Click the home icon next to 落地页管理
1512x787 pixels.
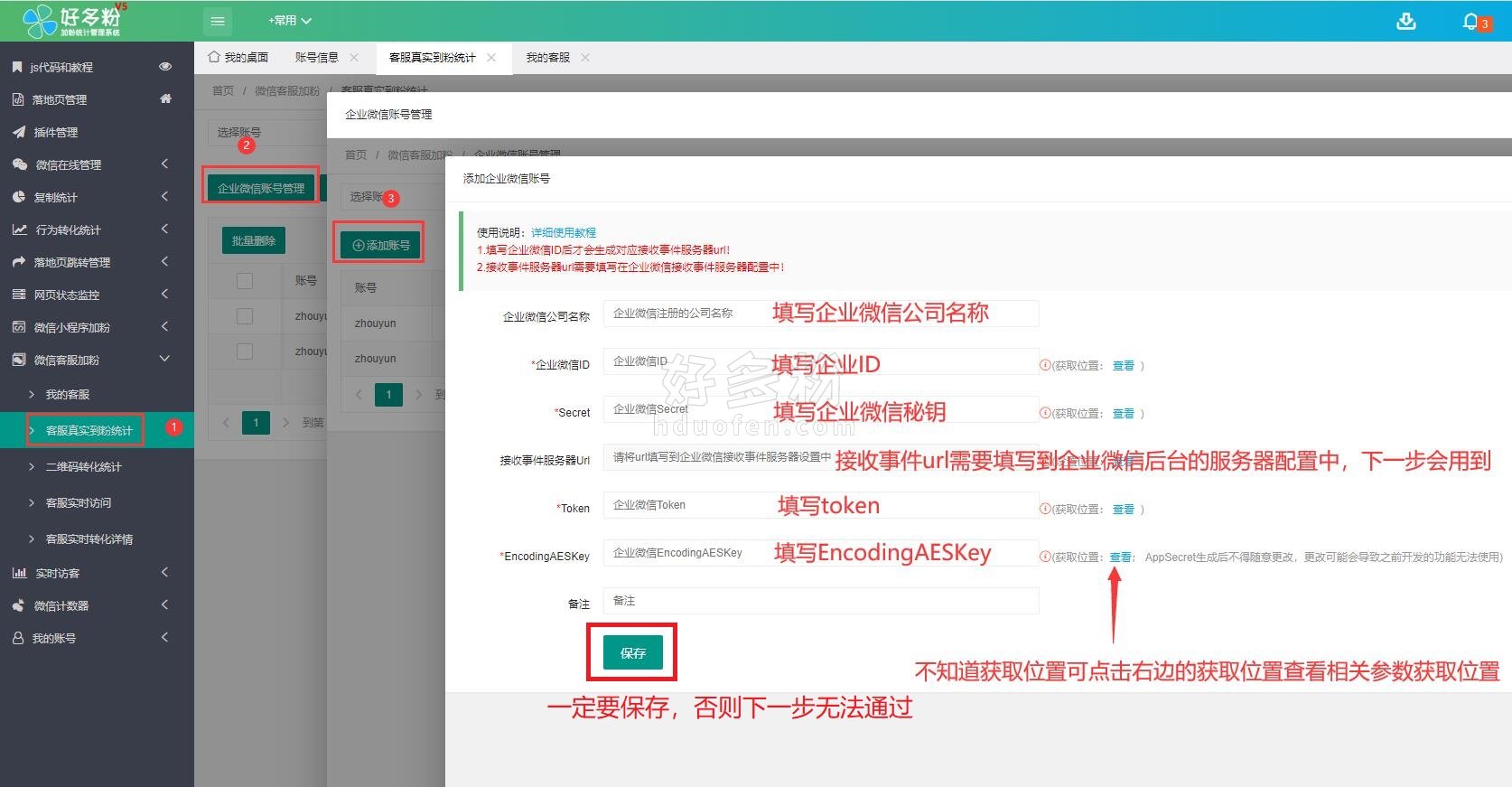pyautogui.click(x=165, y=98)
